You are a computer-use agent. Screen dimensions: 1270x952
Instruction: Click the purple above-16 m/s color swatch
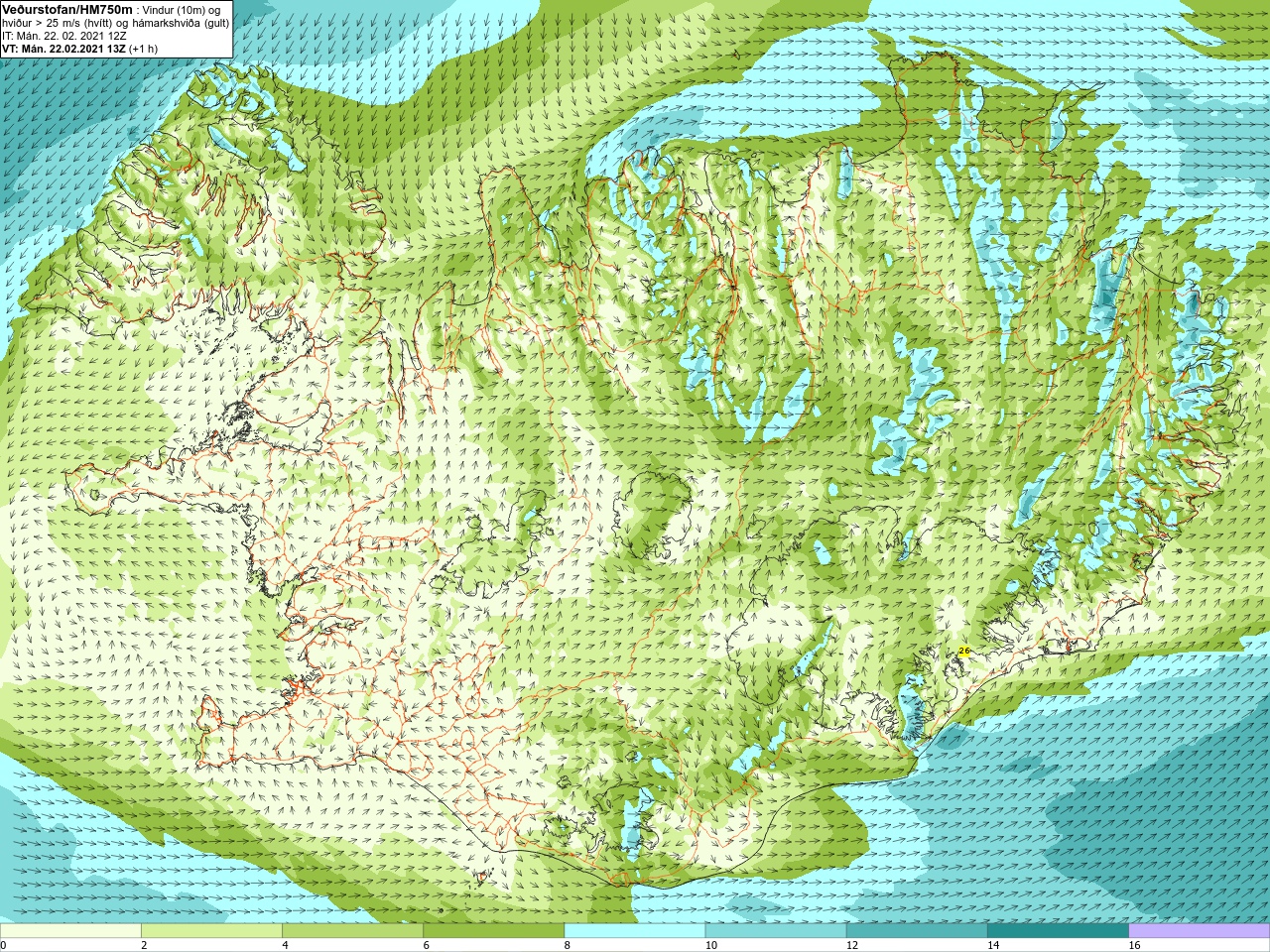(x=1200, y=931)
